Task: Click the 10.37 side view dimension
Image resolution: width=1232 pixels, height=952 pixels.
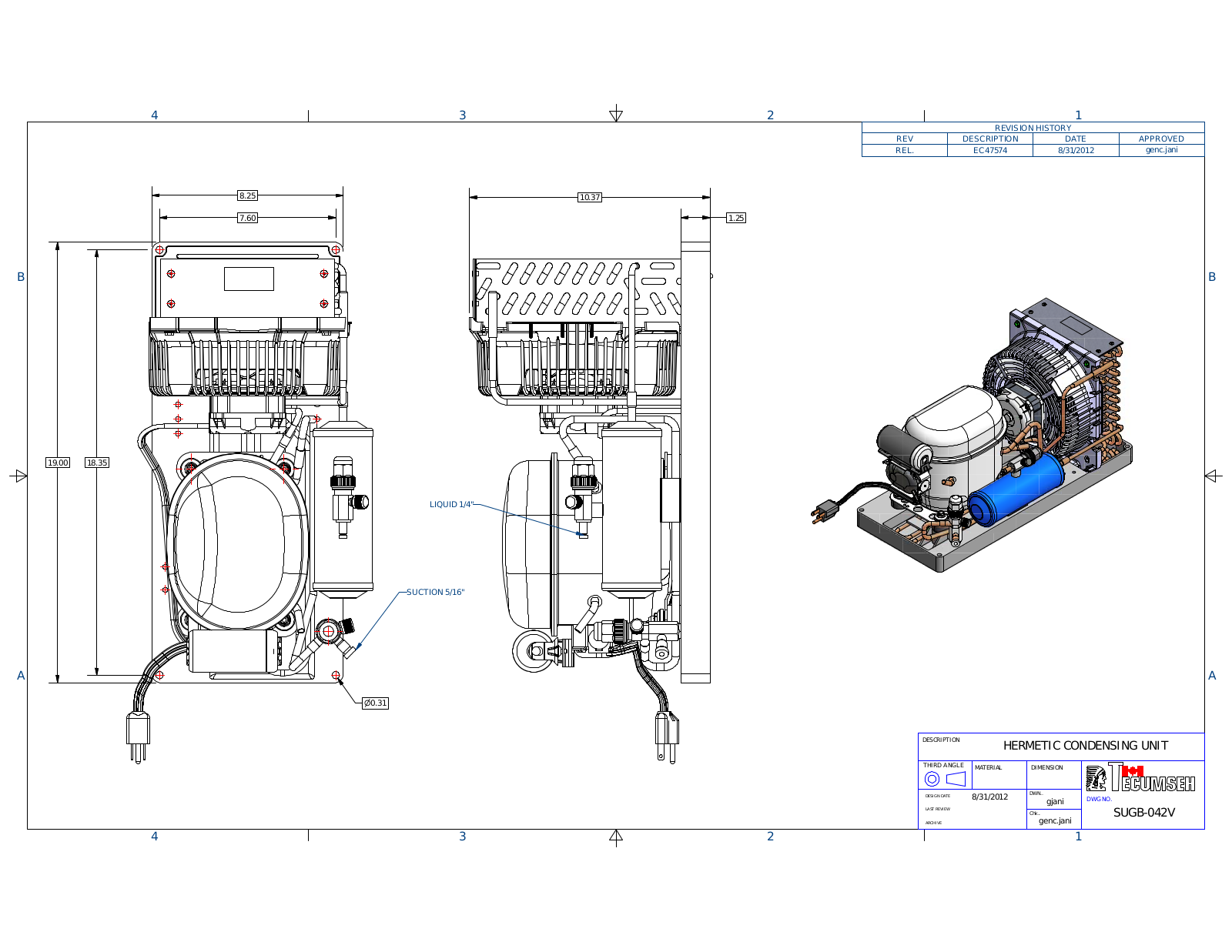Action: pos(590,197)
